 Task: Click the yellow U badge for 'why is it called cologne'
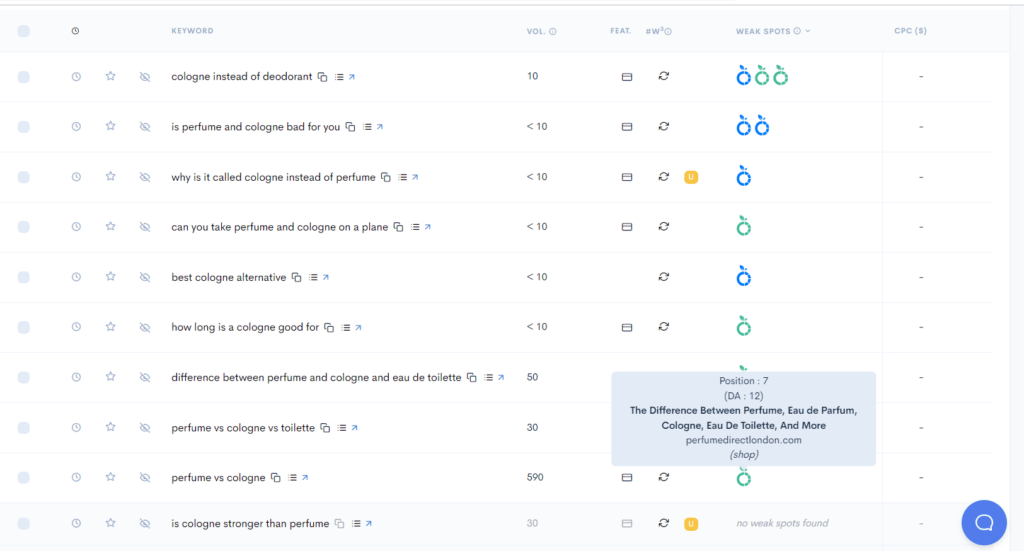coord(690,177)
